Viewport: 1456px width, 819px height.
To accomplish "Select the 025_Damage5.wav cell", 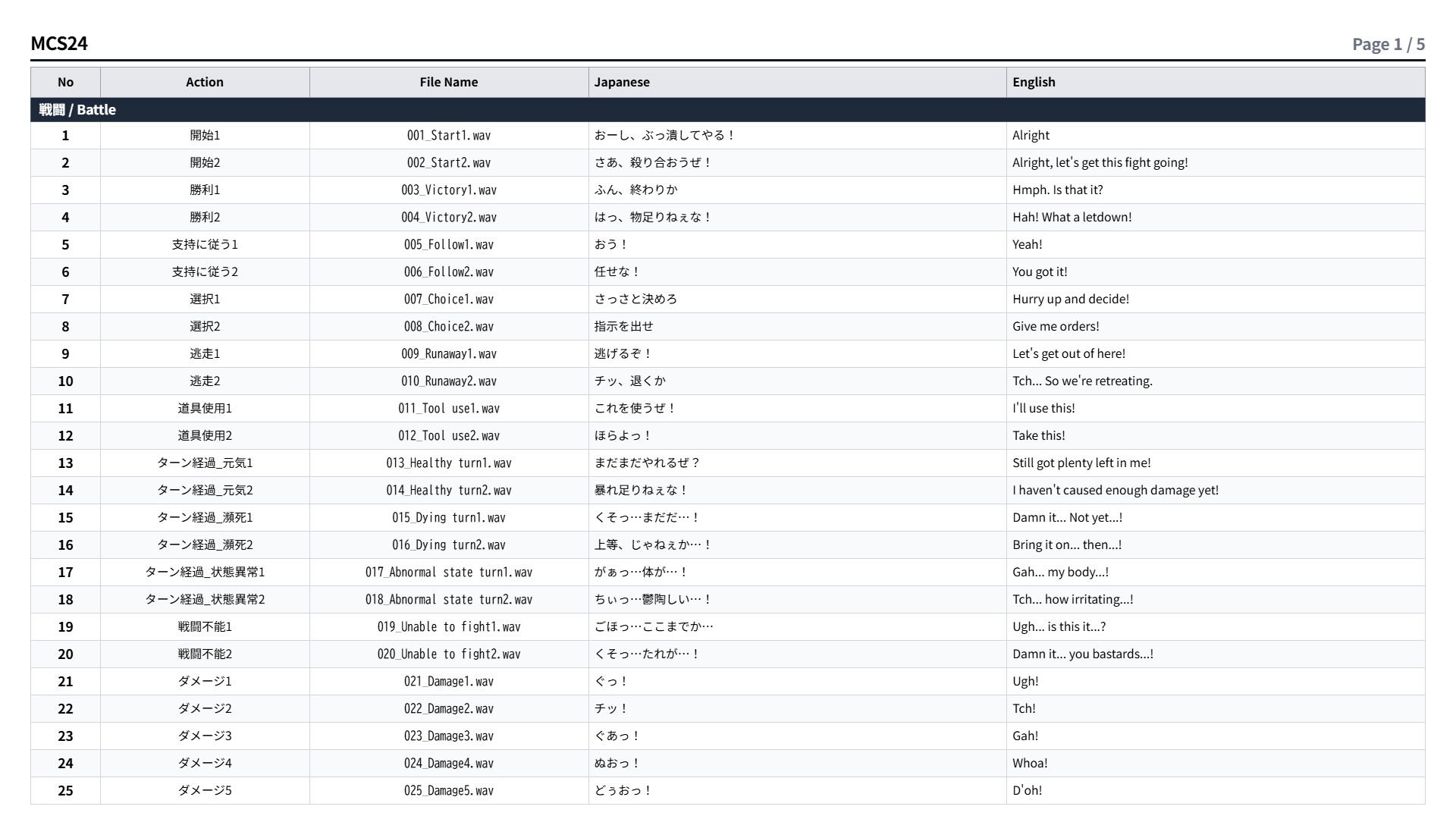I will pyautogui.click(x=449, y=791).
